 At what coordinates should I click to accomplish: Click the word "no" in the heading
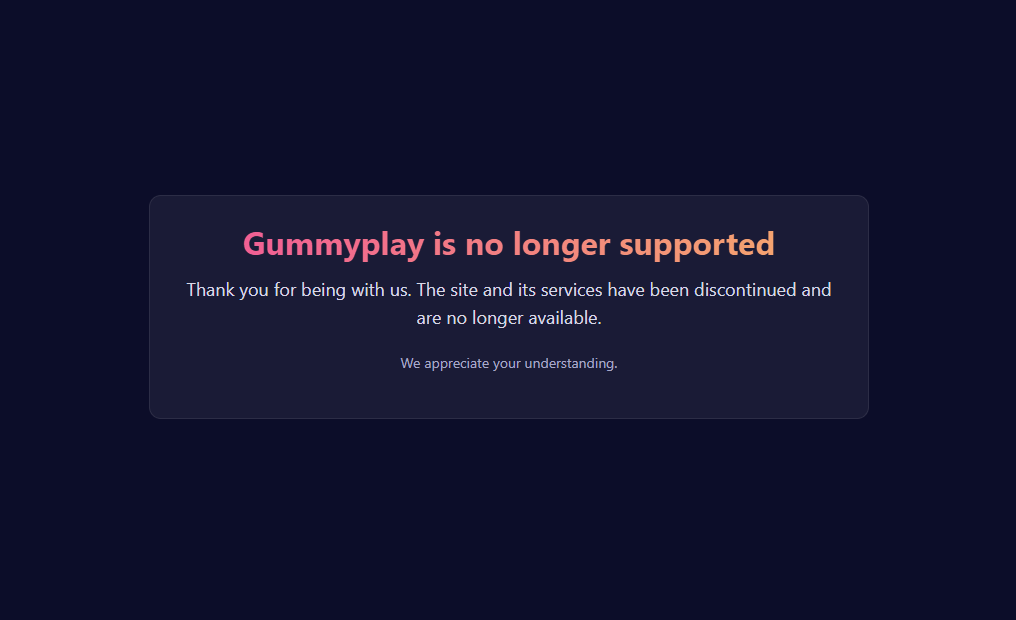(484, 246)
